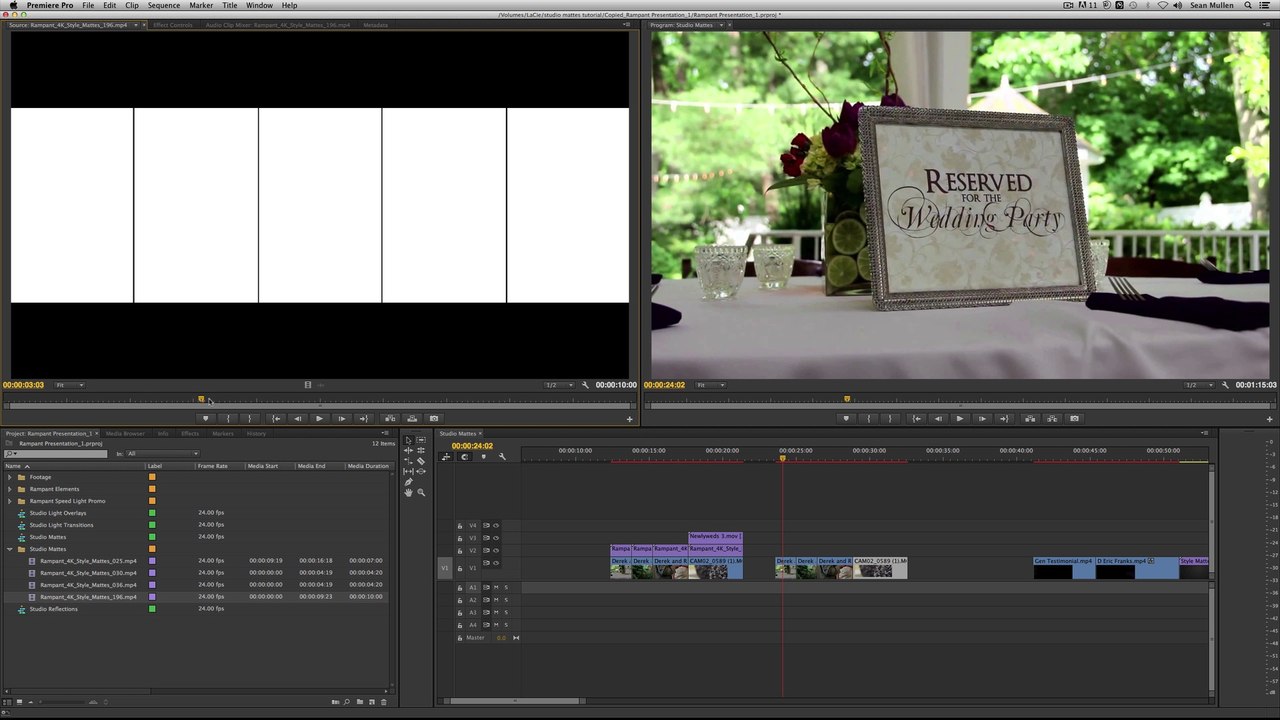Select the Ripple Edit tool
1280x720 pixels.
[408, 450]
